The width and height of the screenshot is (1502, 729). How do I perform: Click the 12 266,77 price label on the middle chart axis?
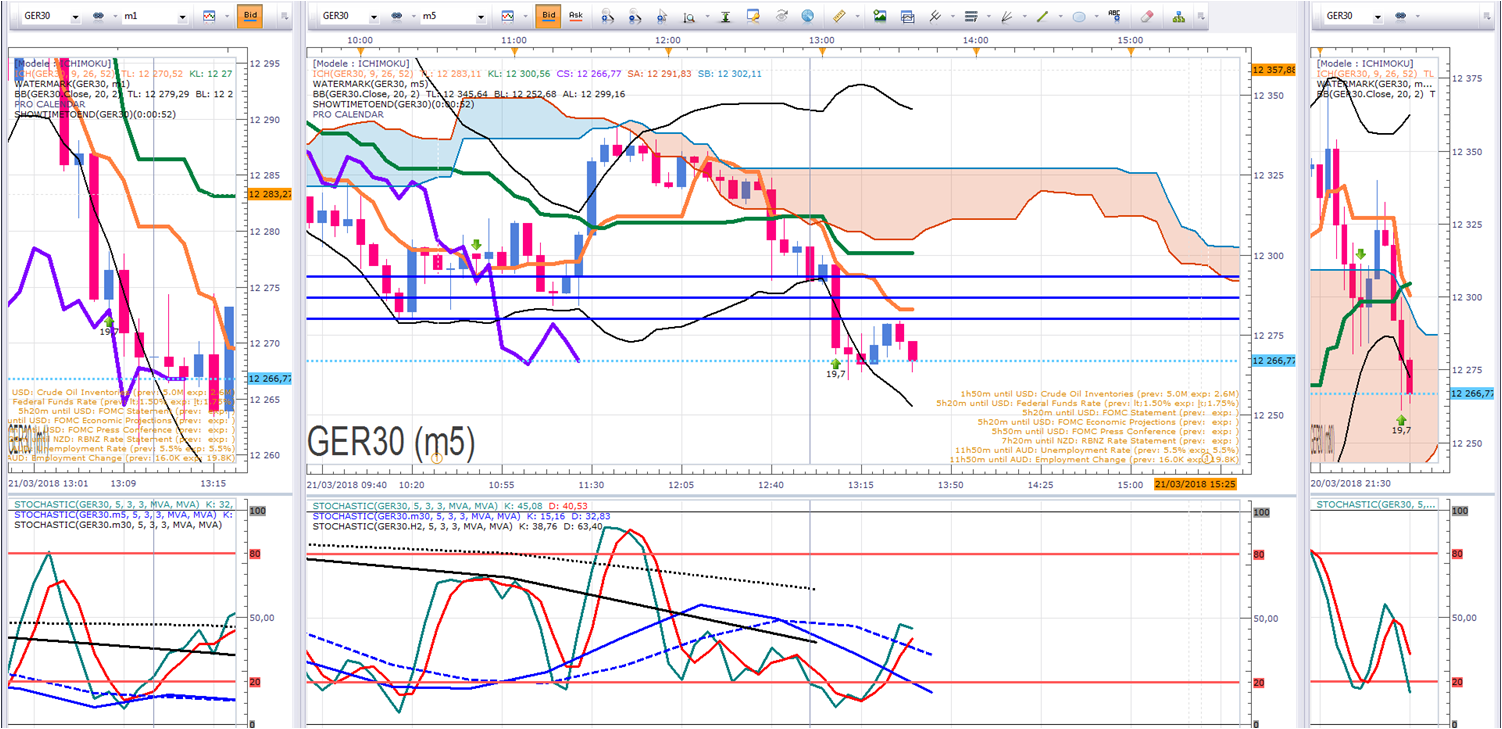(x=1273, y=361)
